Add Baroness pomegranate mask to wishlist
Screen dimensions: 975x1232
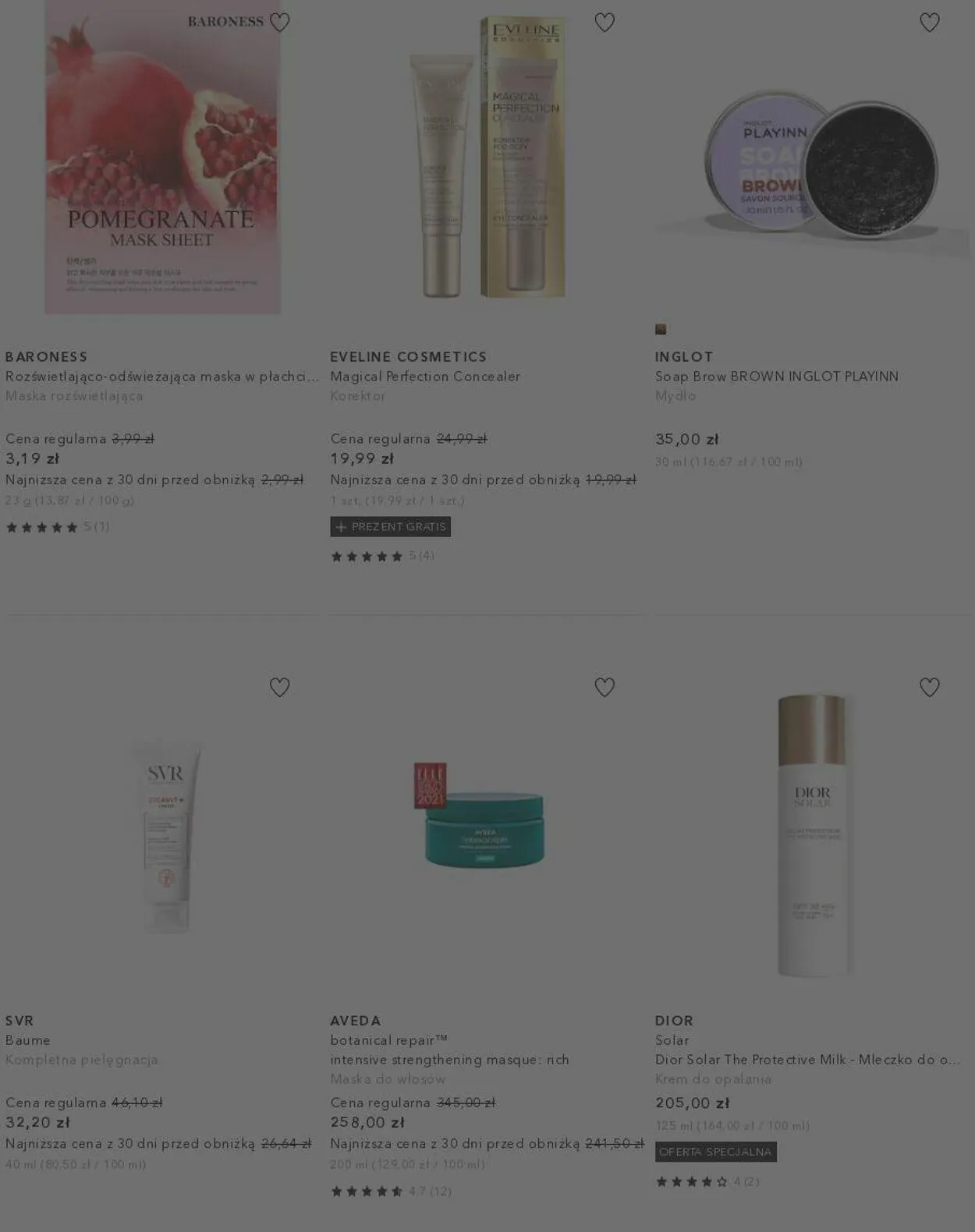[279, 23]
